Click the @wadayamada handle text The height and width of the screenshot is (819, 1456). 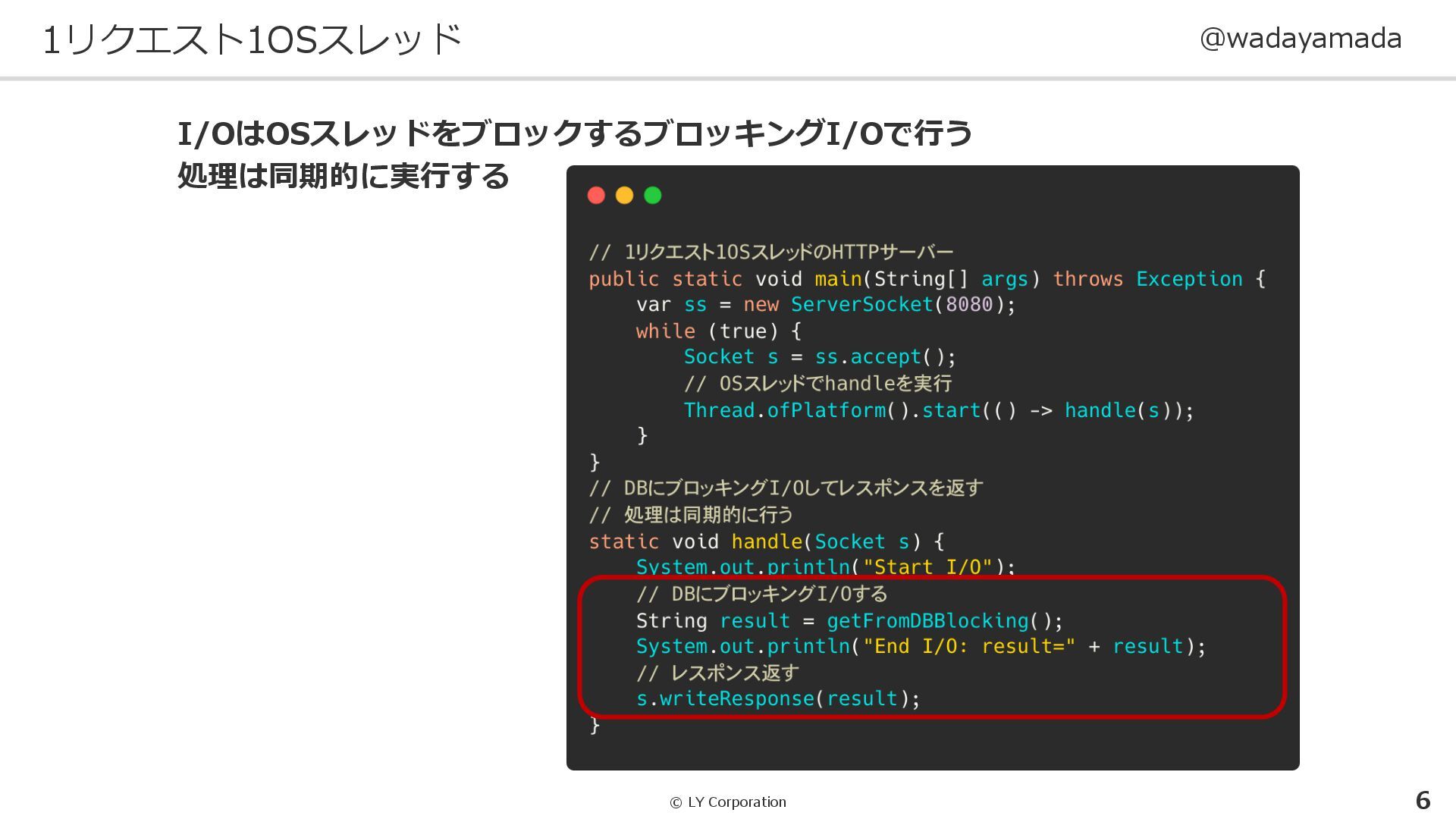point(1300,39)
